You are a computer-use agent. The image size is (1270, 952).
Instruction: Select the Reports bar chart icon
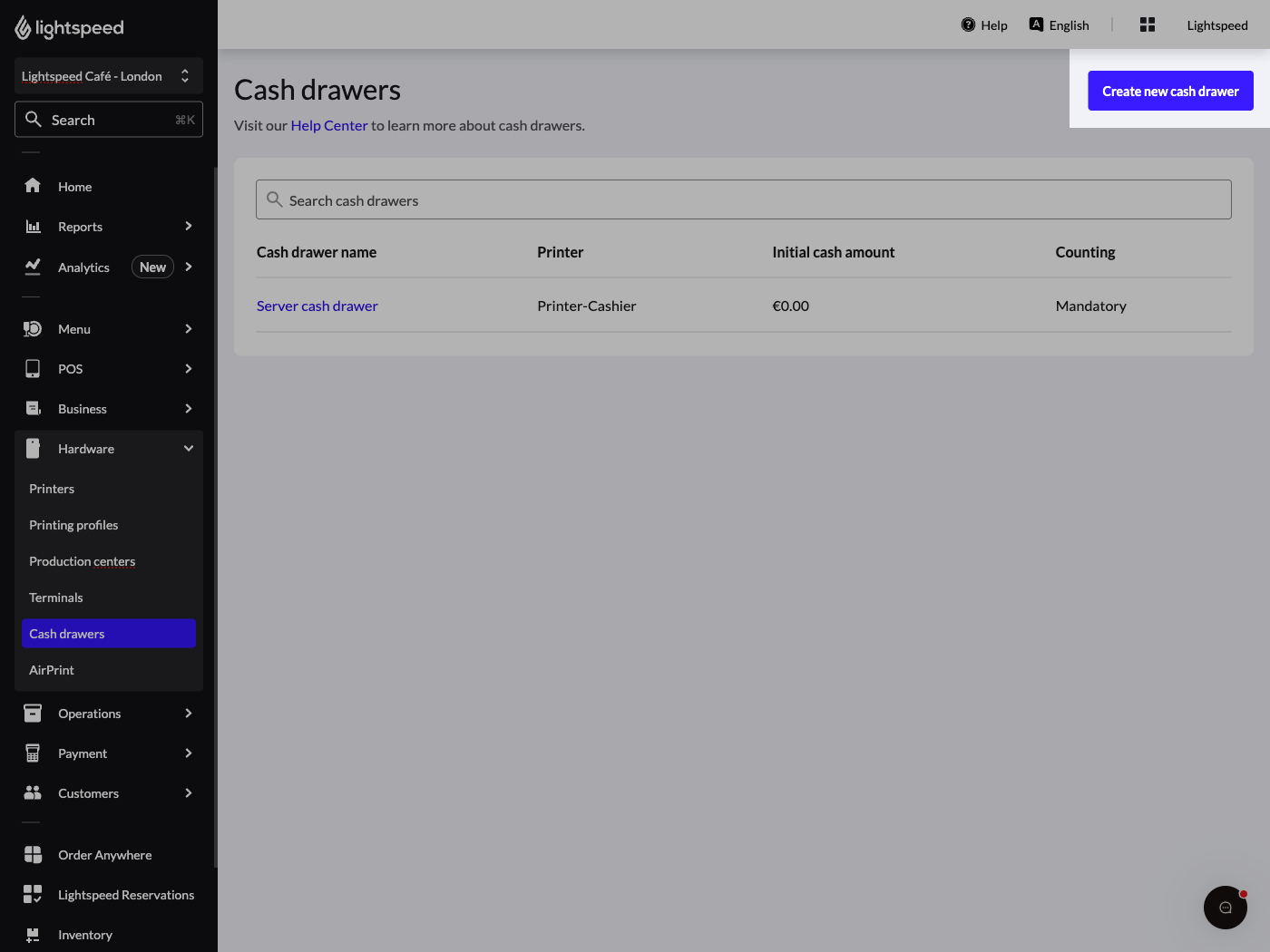pyautogui.click(x=33, y=226)
